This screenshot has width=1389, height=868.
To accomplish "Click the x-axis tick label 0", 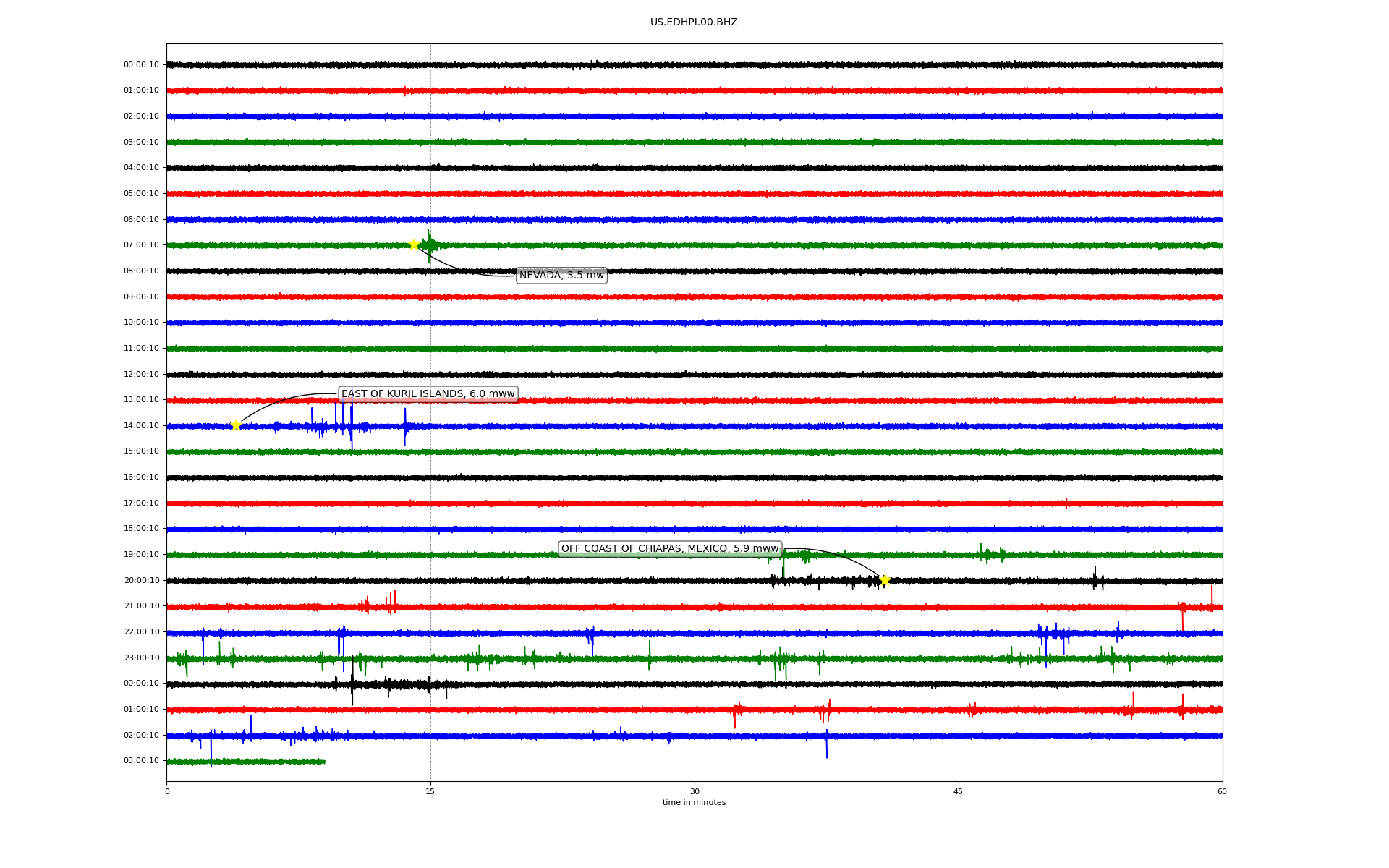I will (167, 791).
